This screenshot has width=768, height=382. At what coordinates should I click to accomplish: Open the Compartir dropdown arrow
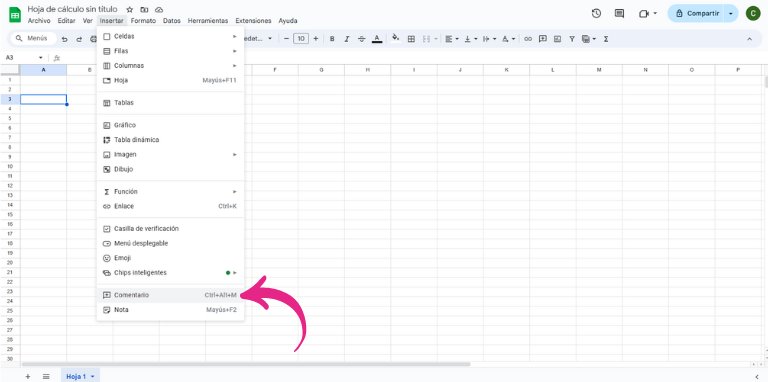(x=731, y=14)
